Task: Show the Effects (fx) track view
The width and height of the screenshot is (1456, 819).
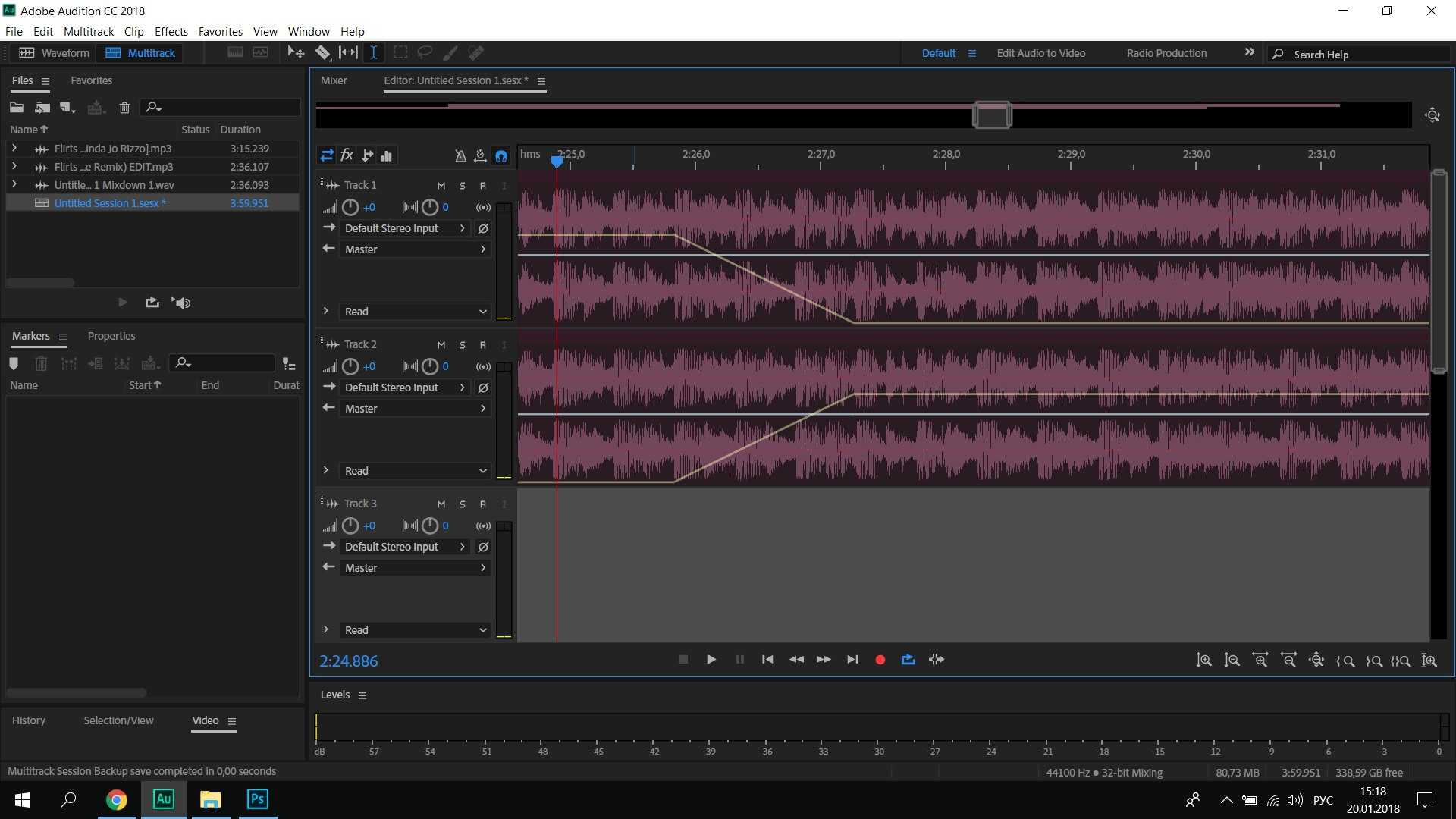Action: pyautogui.click(x=347, y=155)
